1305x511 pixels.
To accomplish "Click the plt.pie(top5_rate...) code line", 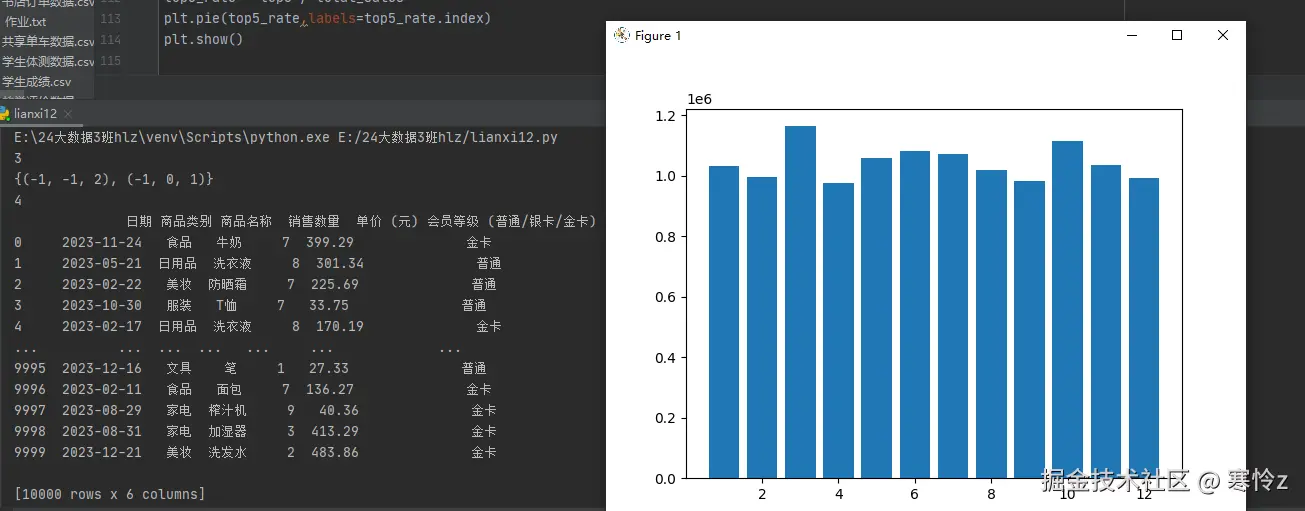I will pyautogui.click(x=328, y=19).
